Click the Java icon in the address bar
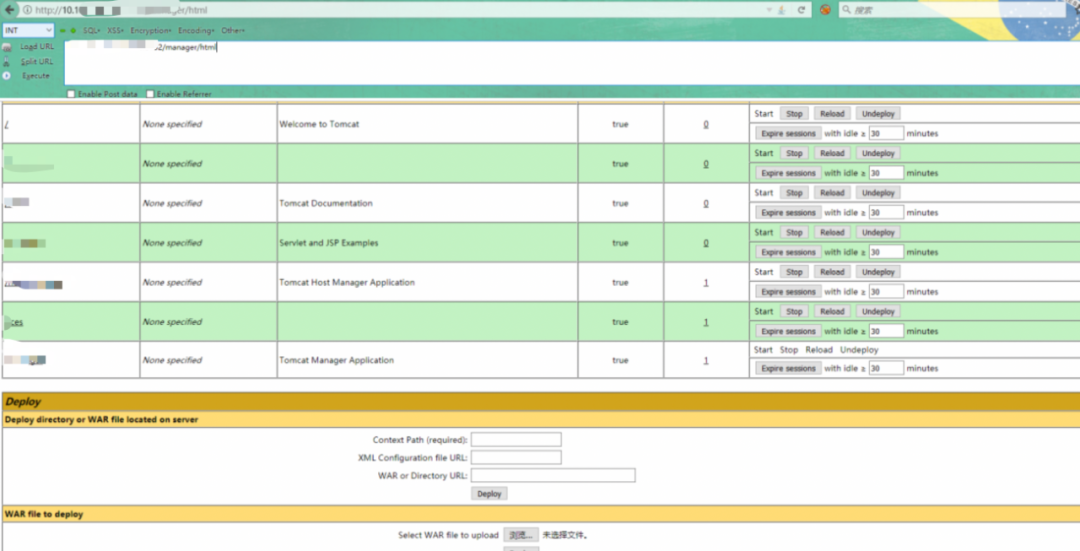Image resolution: width=1080 pixels, height=551 pixels. (x=782, y=10)
